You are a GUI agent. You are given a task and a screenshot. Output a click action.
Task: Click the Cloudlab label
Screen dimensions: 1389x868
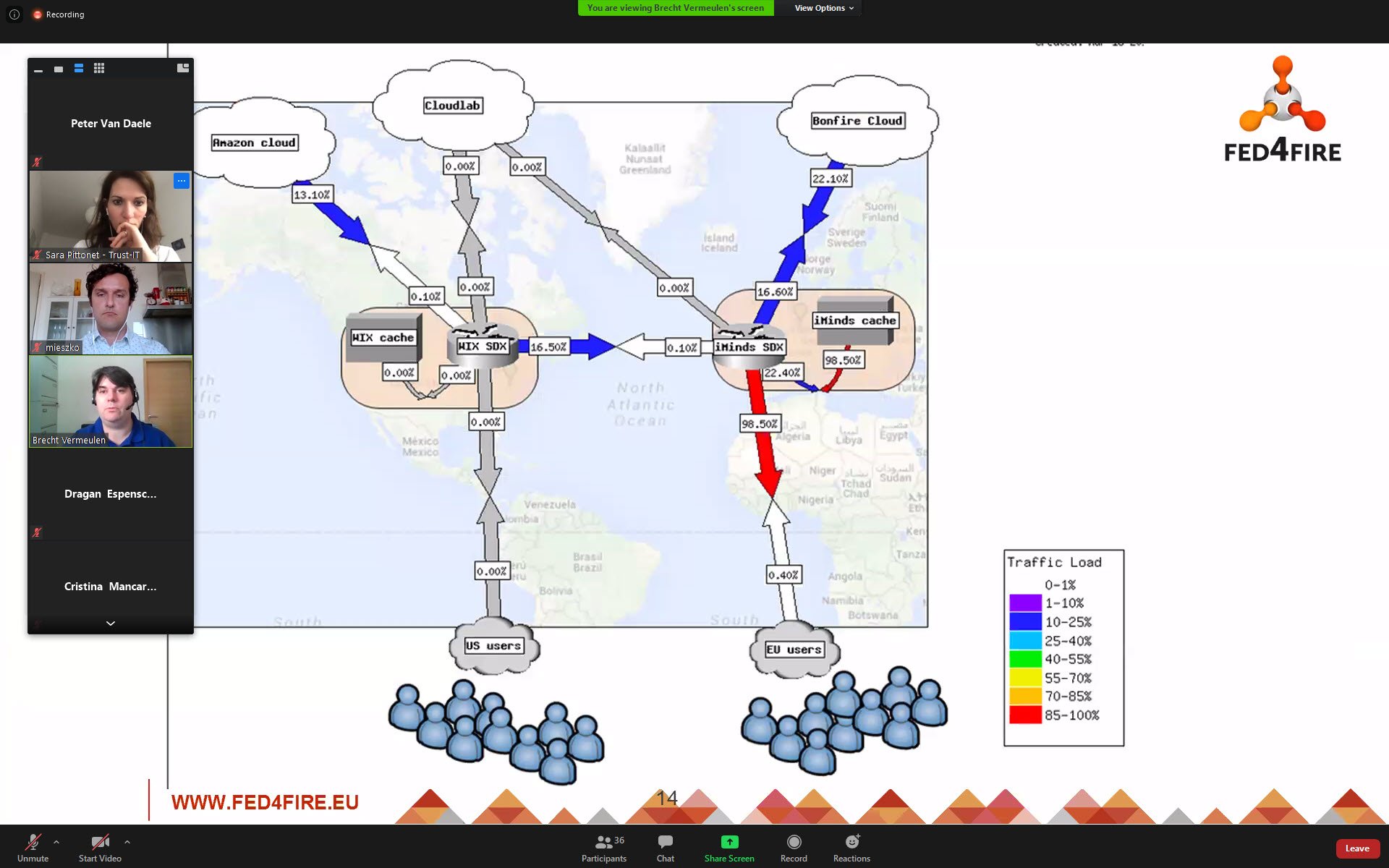452,106
